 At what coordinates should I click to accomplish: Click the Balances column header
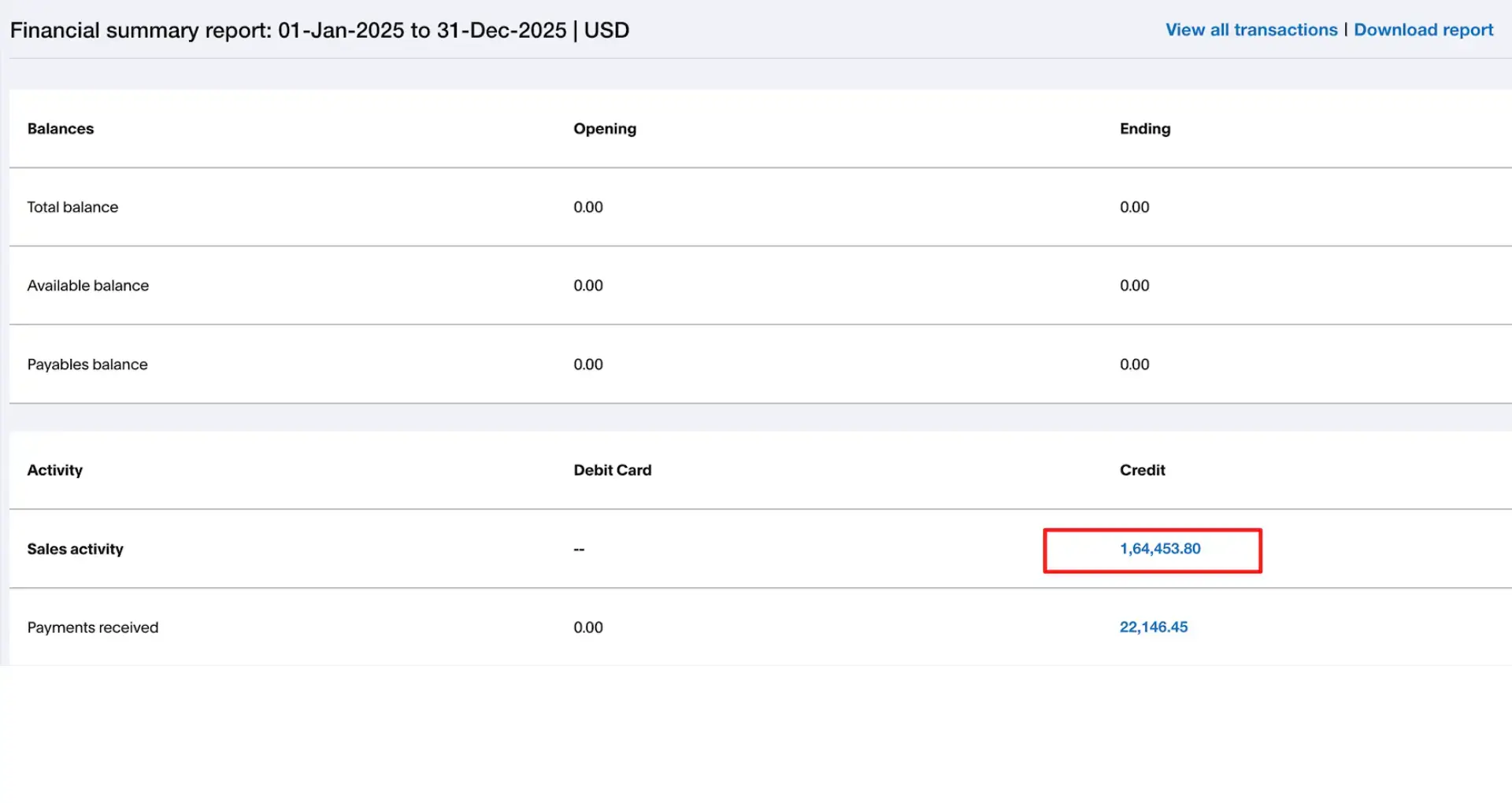[x=61, y=128]
